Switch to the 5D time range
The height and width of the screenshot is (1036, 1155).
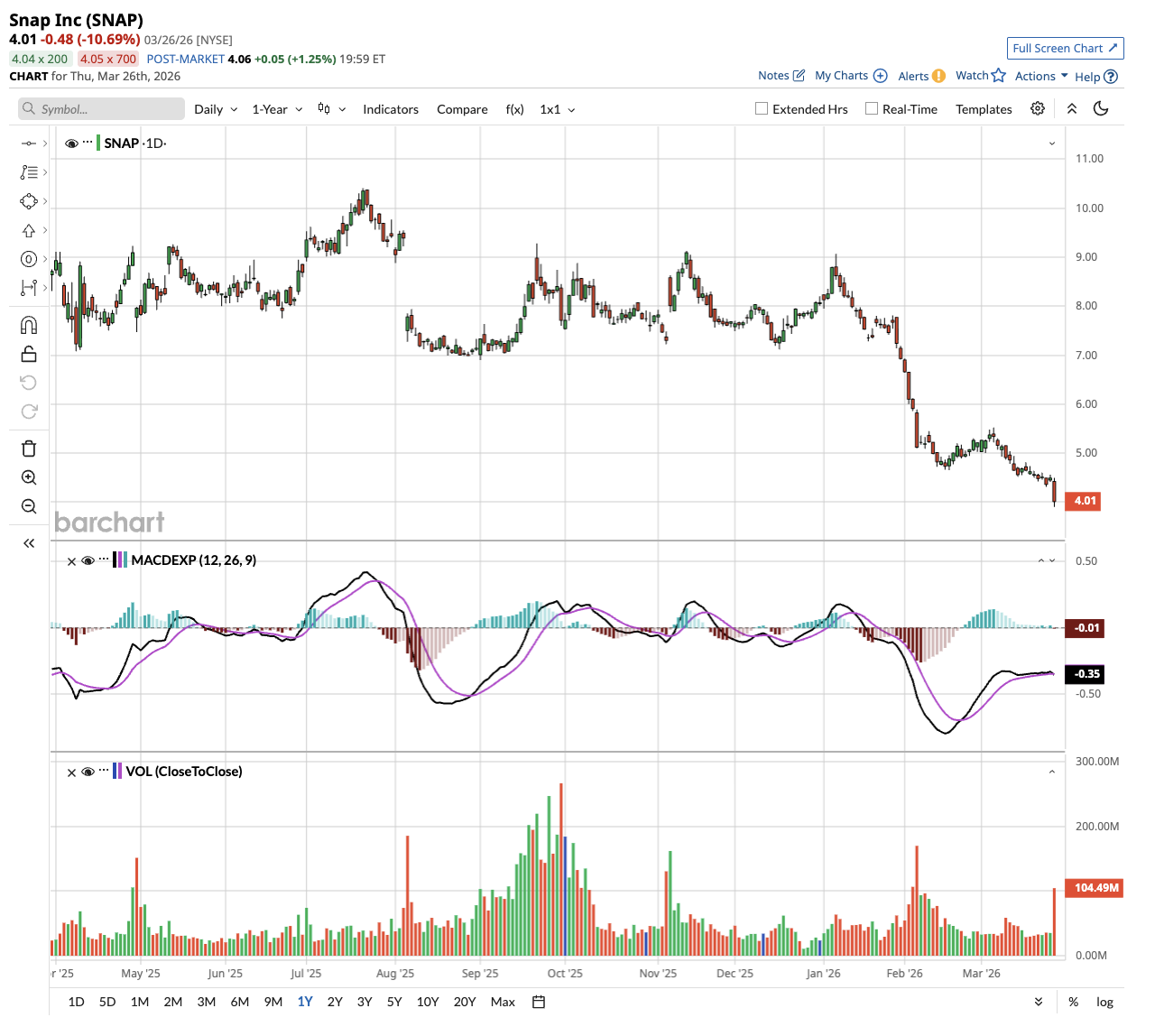107,1002
